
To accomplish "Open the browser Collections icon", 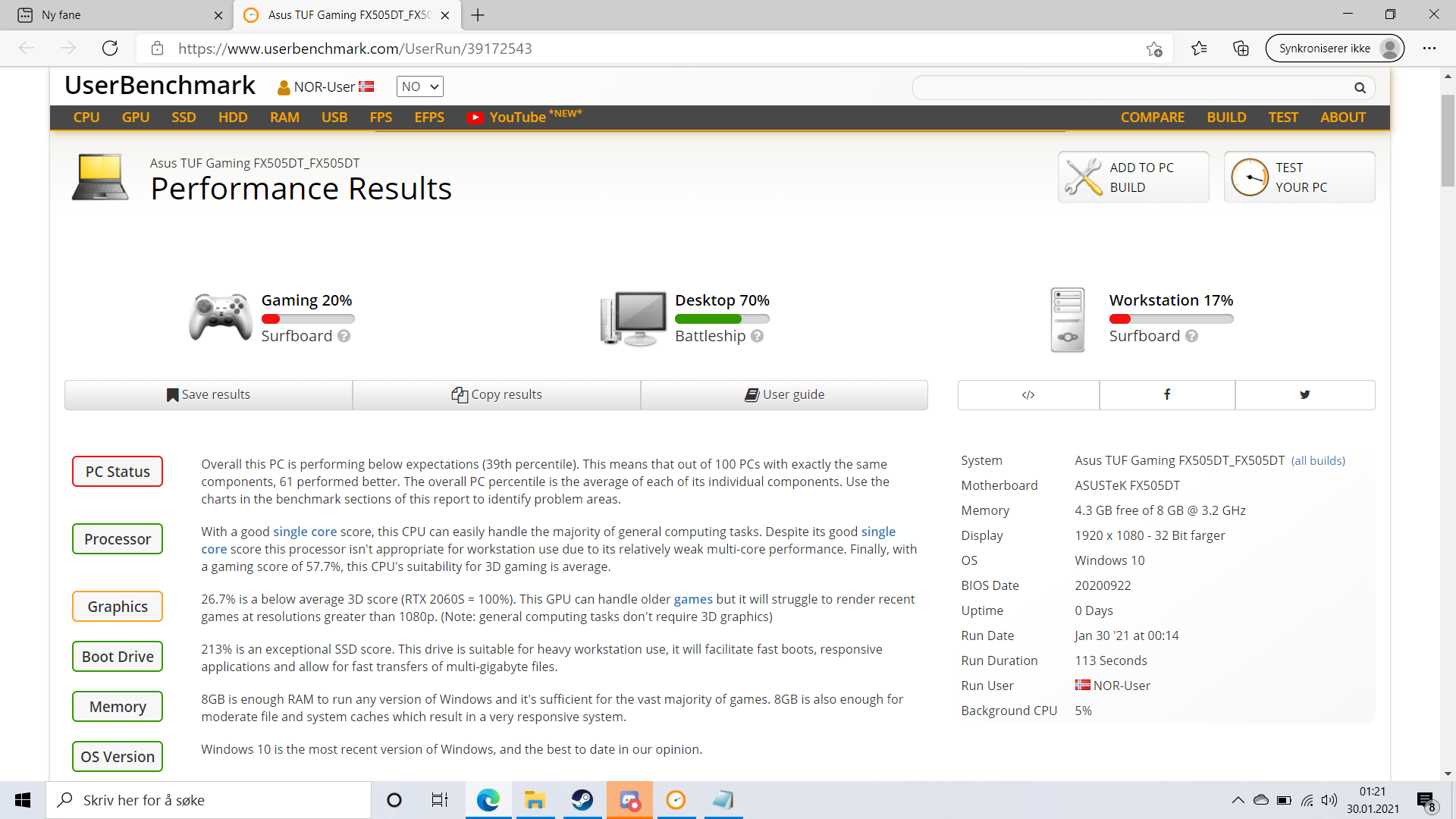I will [1241, 49].
